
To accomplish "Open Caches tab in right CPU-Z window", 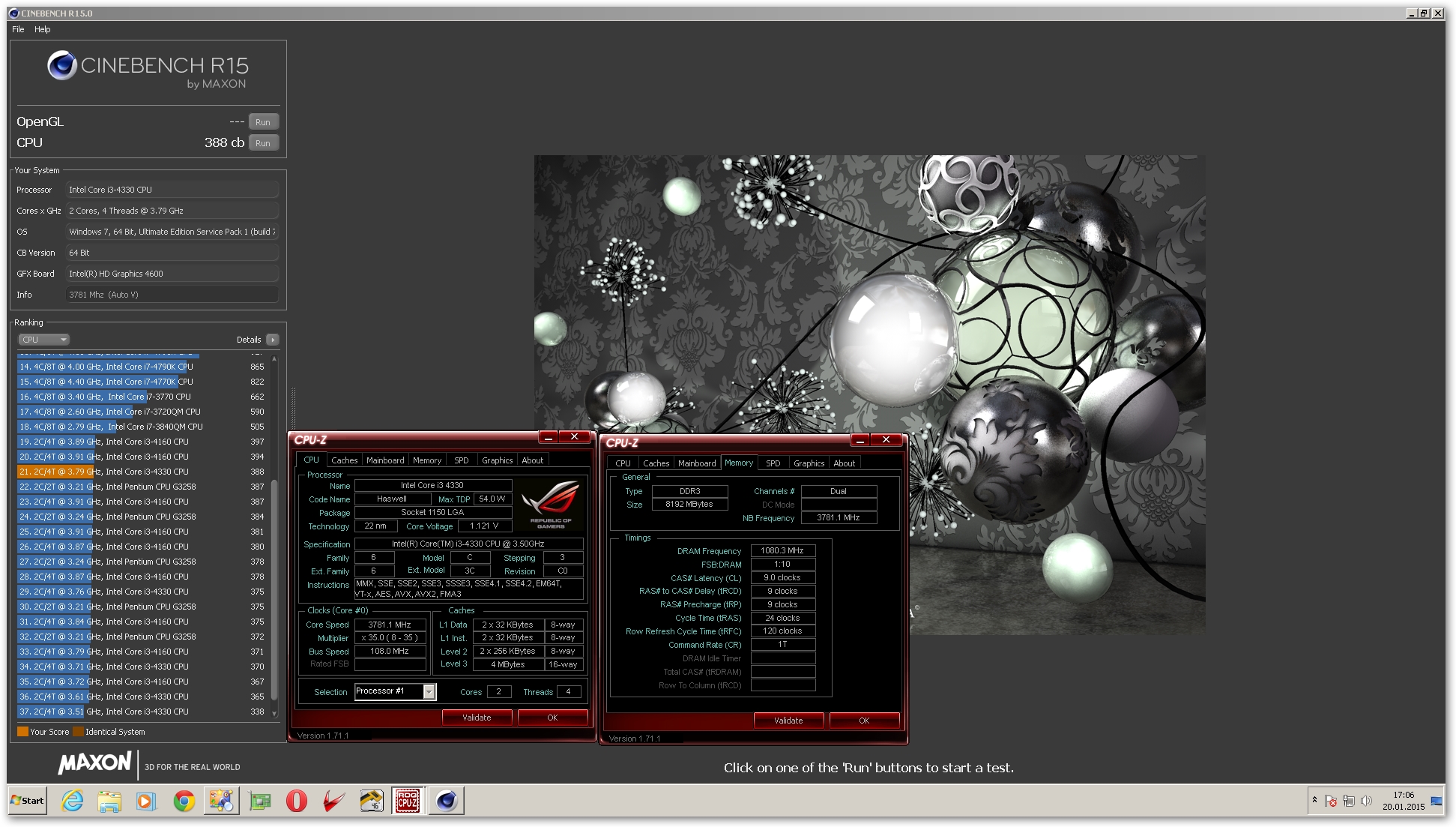I will pos(656,463).
